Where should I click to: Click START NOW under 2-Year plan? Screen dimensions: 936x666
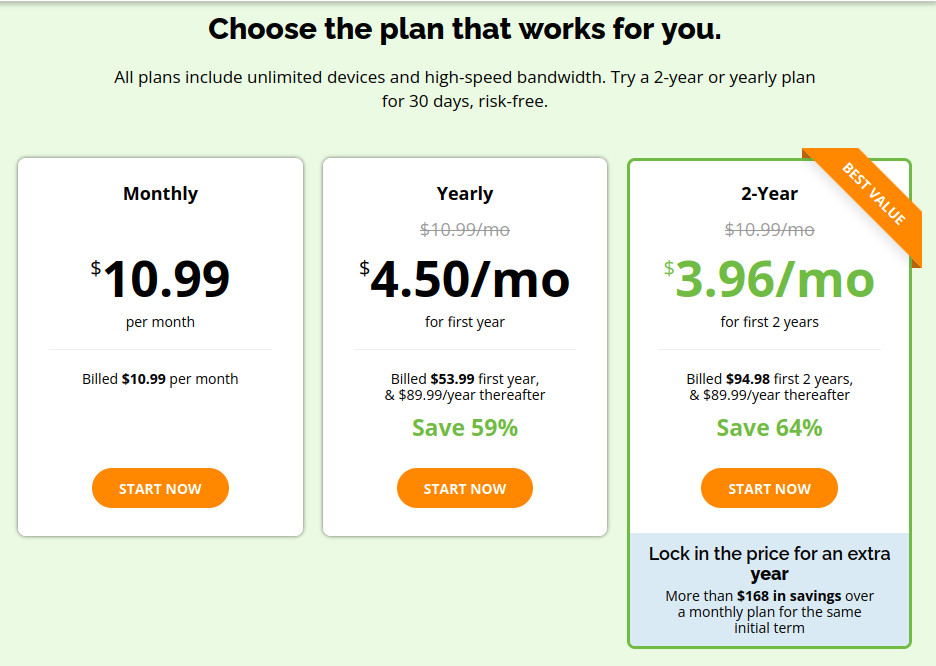[769, 488]
